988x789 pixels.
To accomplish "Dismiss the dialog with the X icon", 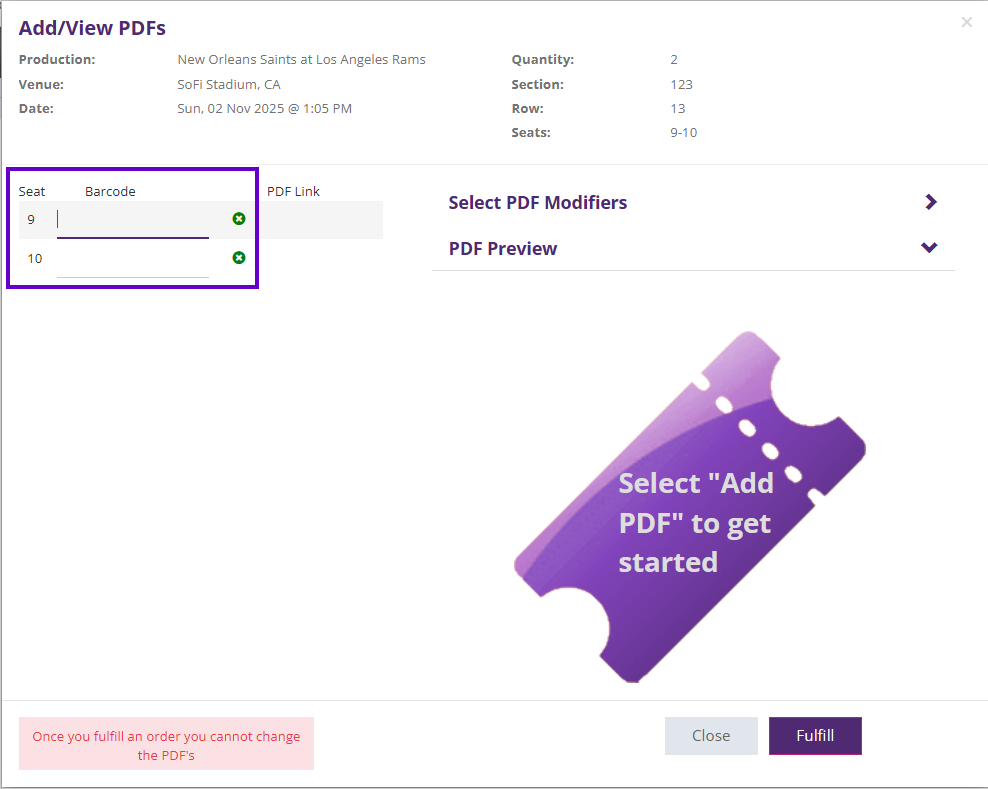I will pos(966,21).
